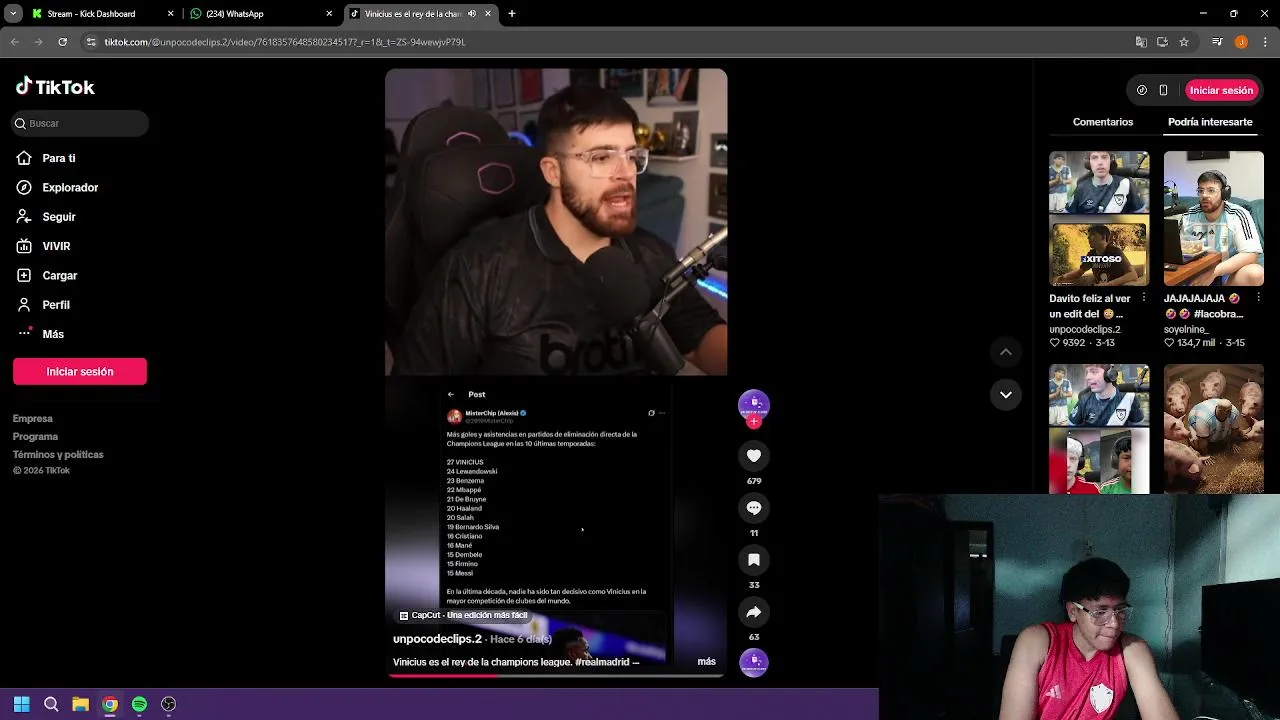Open options for 'Davito feliz al ver' video
The width and height of the screenshot is (1280, 720).
(1144, 298)
